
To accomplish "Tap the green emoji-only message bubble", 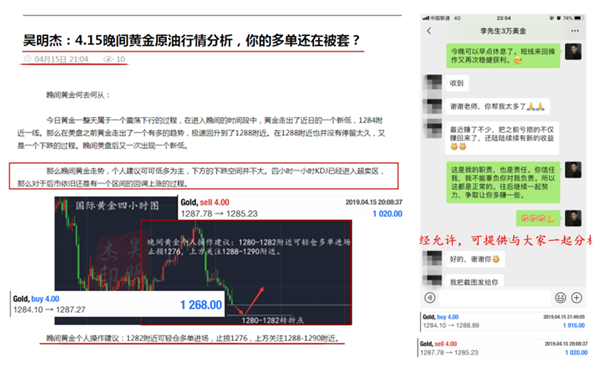I will (x=538, y=218).
